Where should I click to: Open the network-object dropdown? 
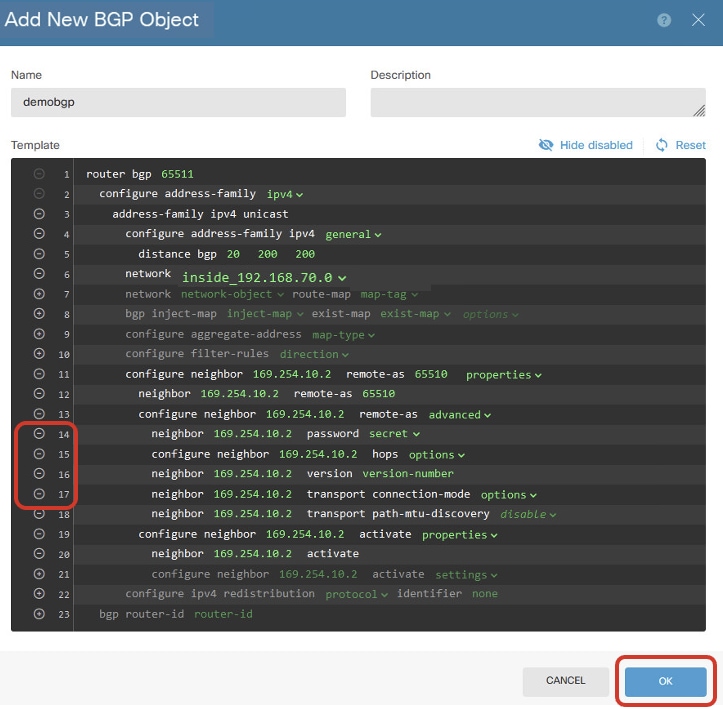coord(232,295)
